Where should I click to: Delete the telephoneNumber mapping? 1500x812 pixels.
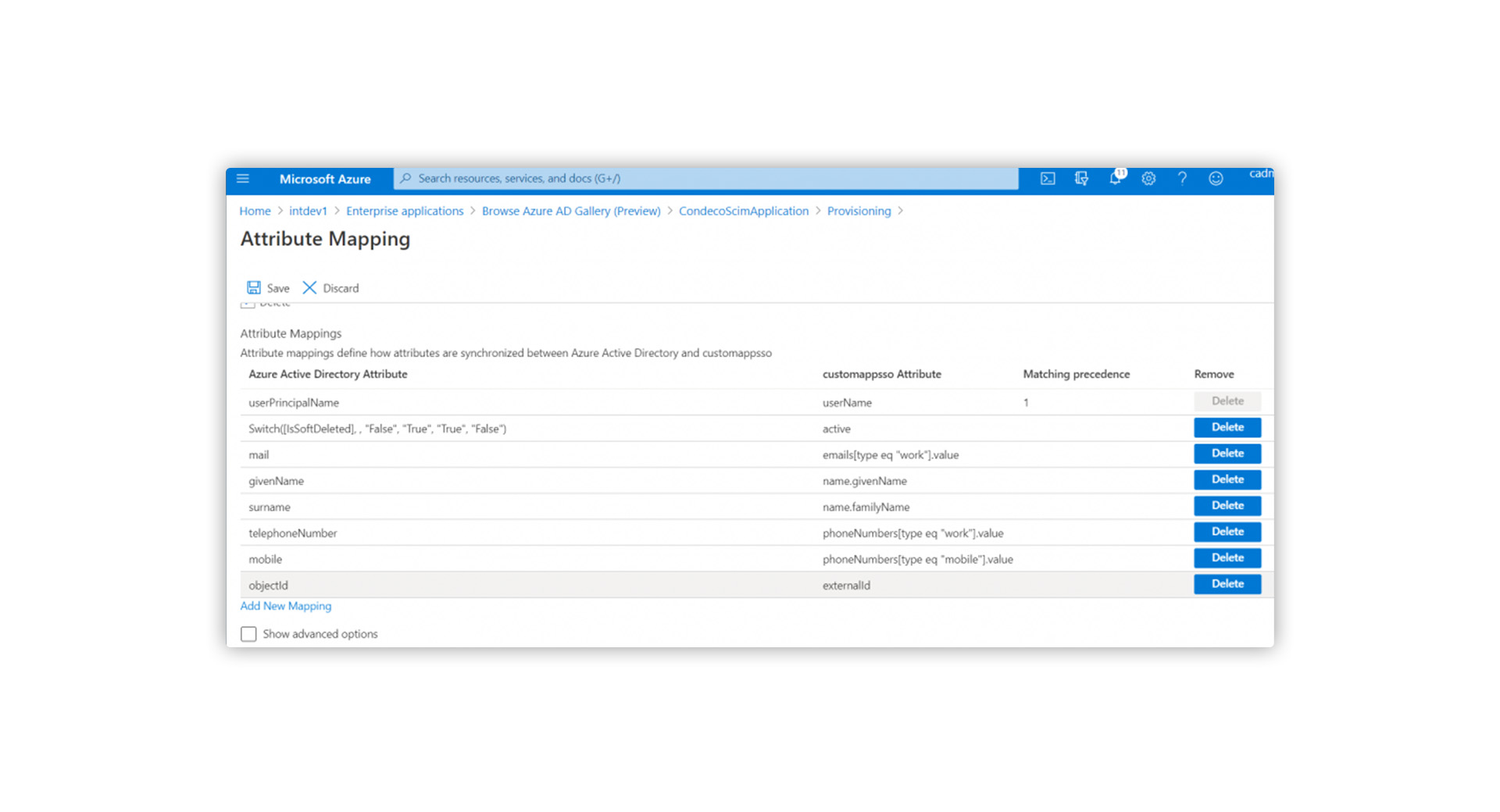[x=1227, y=532]
